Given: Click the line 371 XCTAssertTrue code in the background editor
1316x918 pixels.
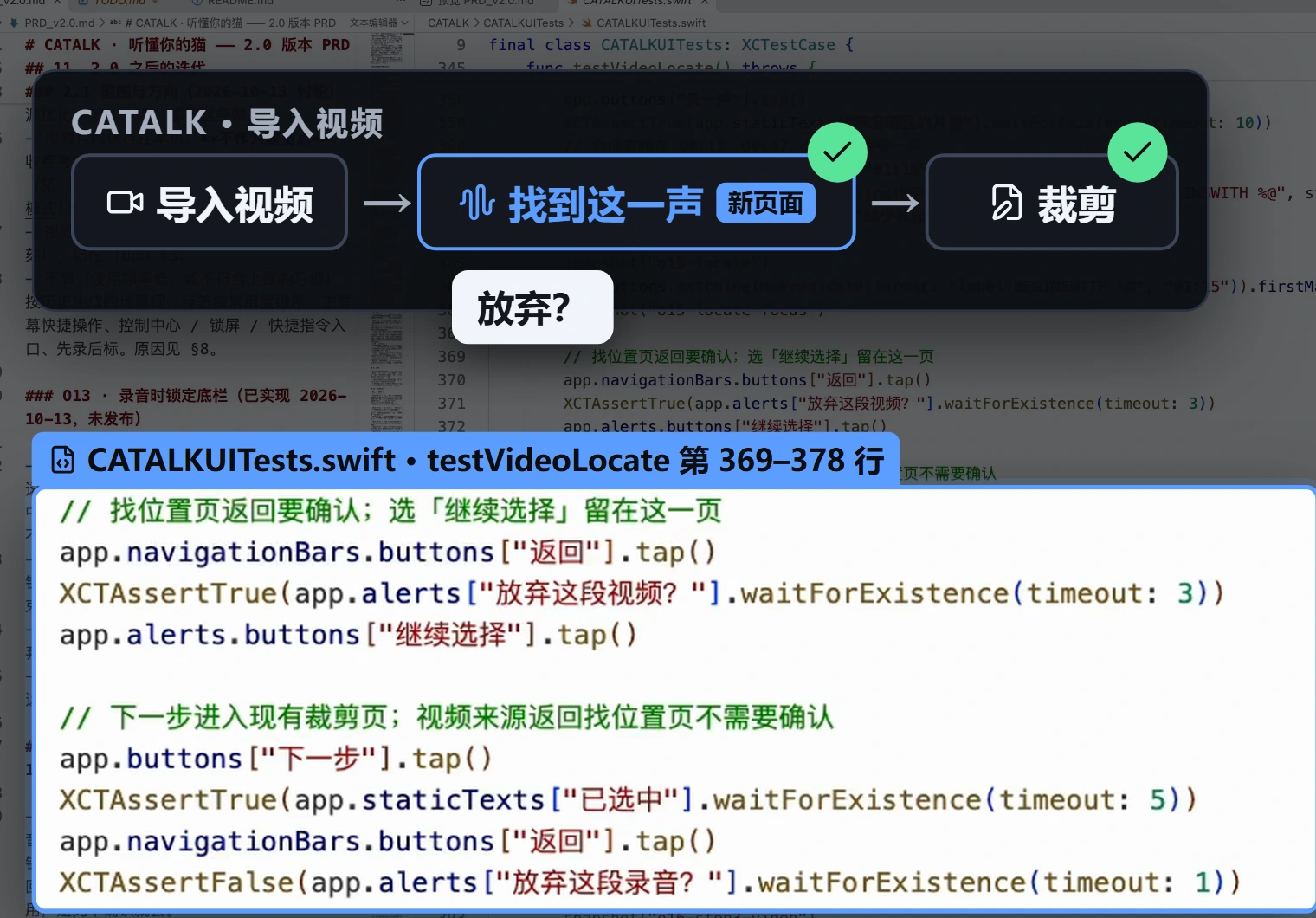Looking at the screenshot, I should coord(889,404).
